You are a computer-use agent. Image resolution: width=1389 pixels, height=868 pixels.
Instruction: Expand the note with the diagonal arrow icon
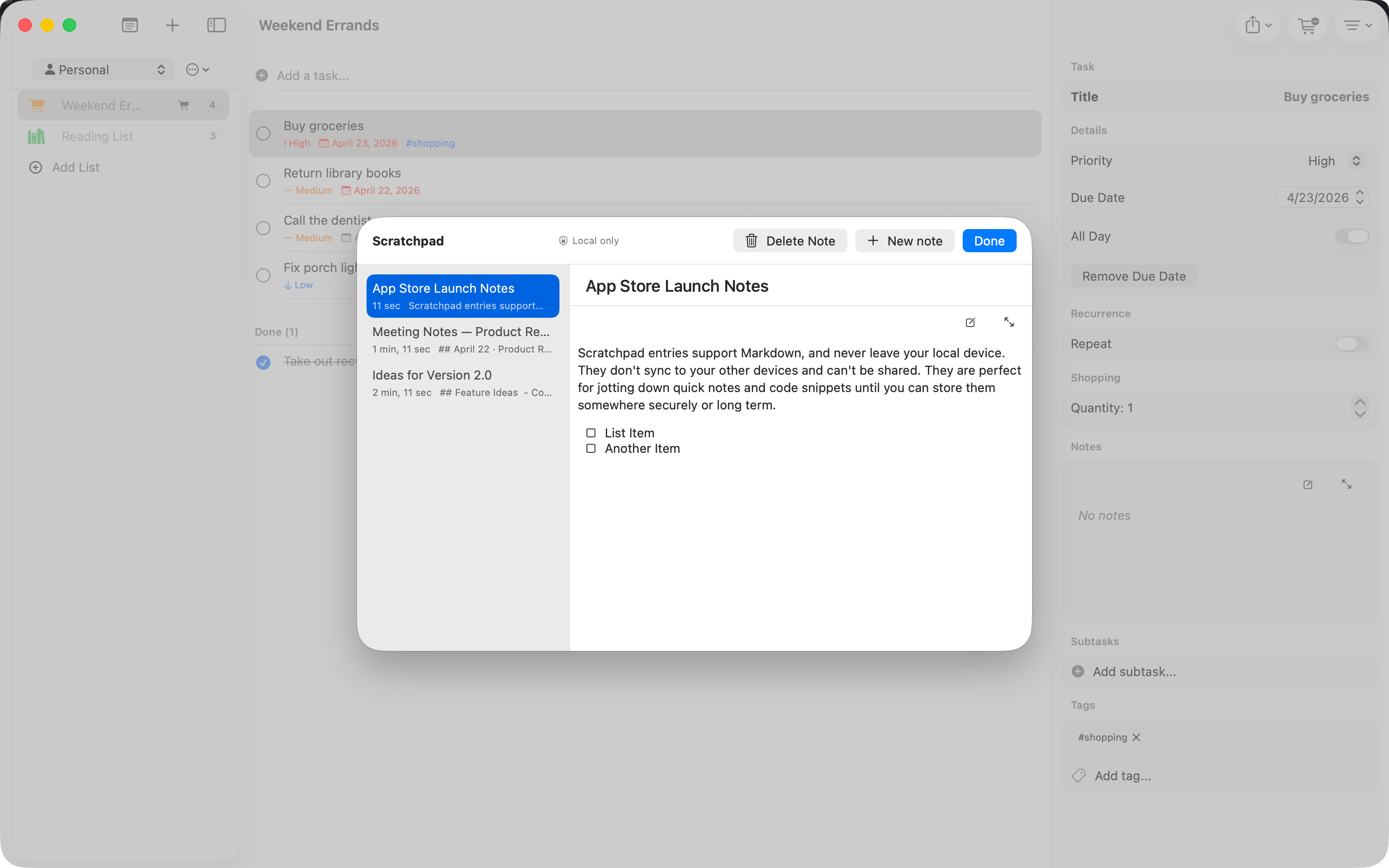tap(1009, 322)
